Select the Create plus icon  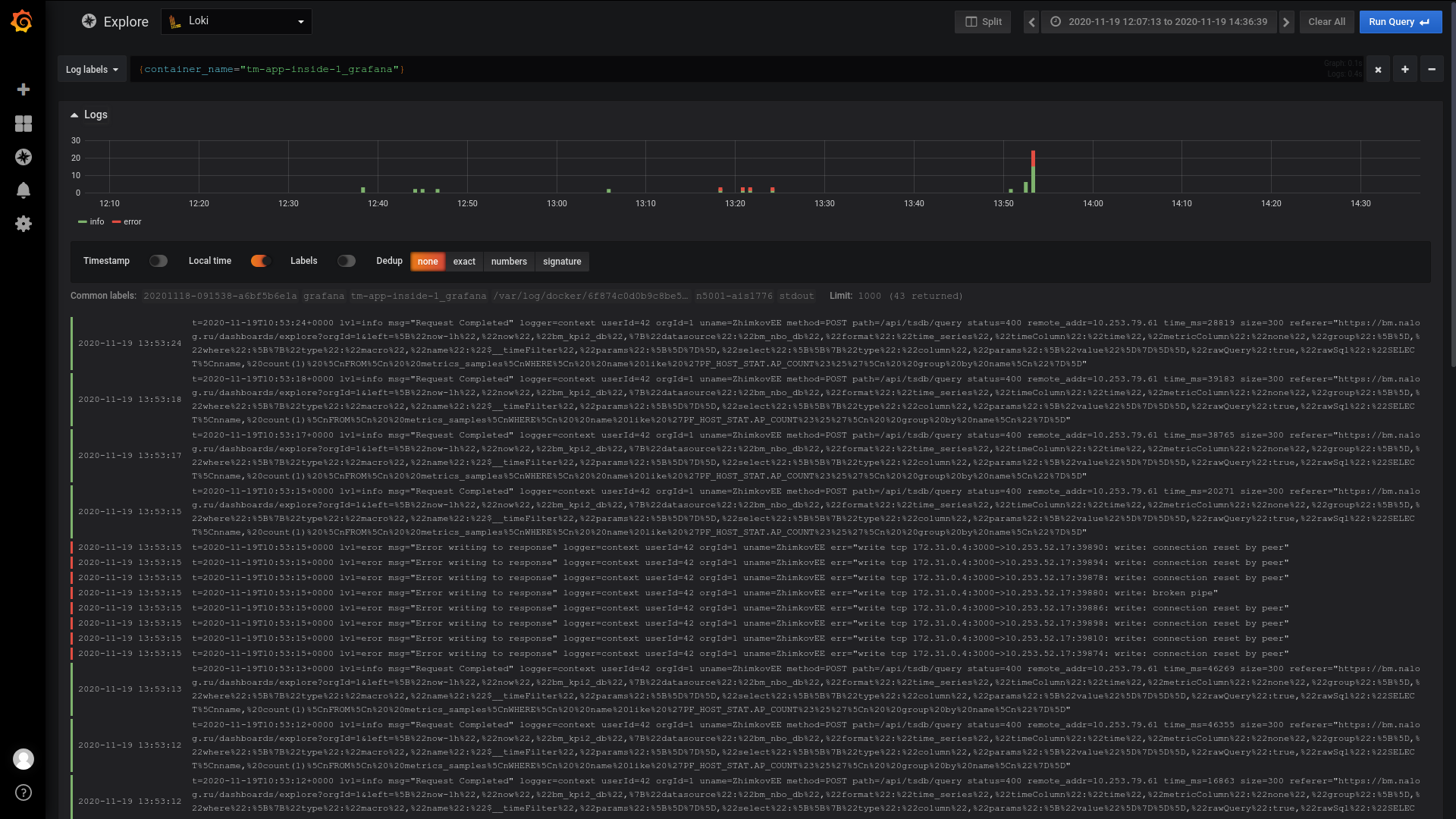[24, 89]
